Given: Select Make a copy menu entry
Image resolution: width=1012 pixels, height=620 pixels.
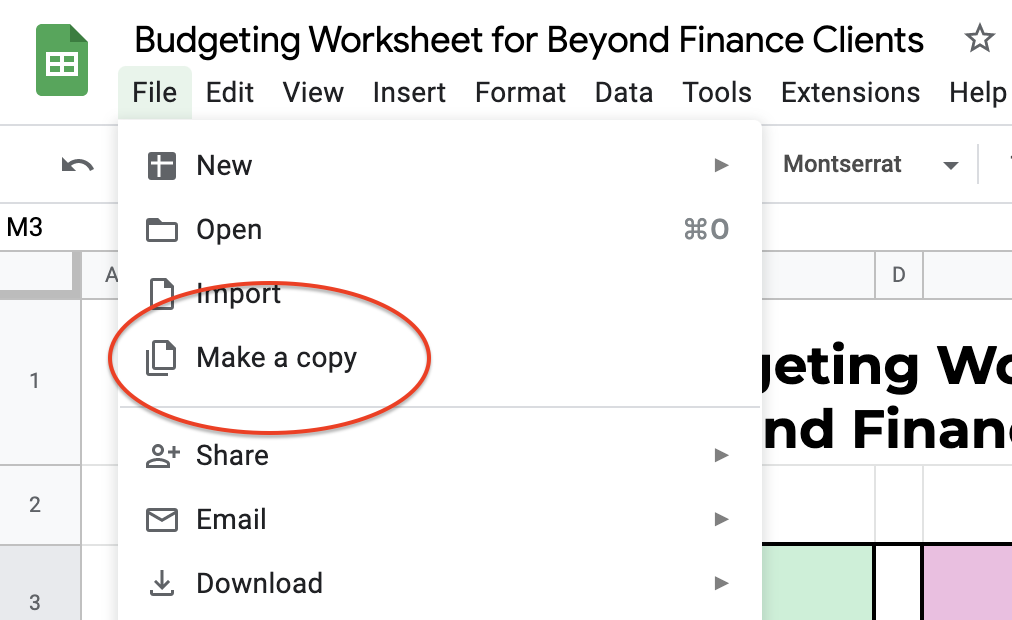Looking at the screenshot, I should 440,358.
